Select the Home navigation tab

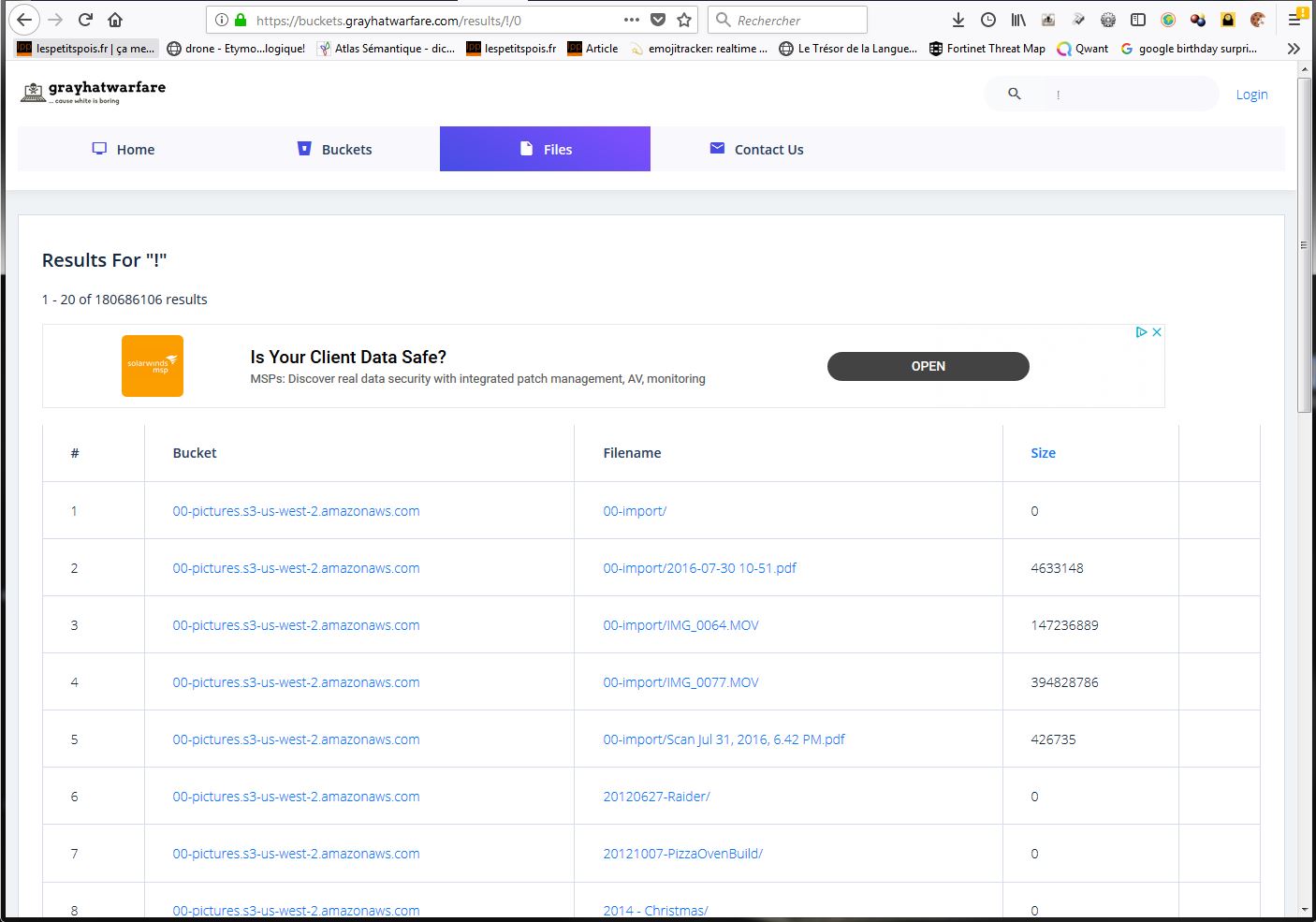tap(124, 149)
